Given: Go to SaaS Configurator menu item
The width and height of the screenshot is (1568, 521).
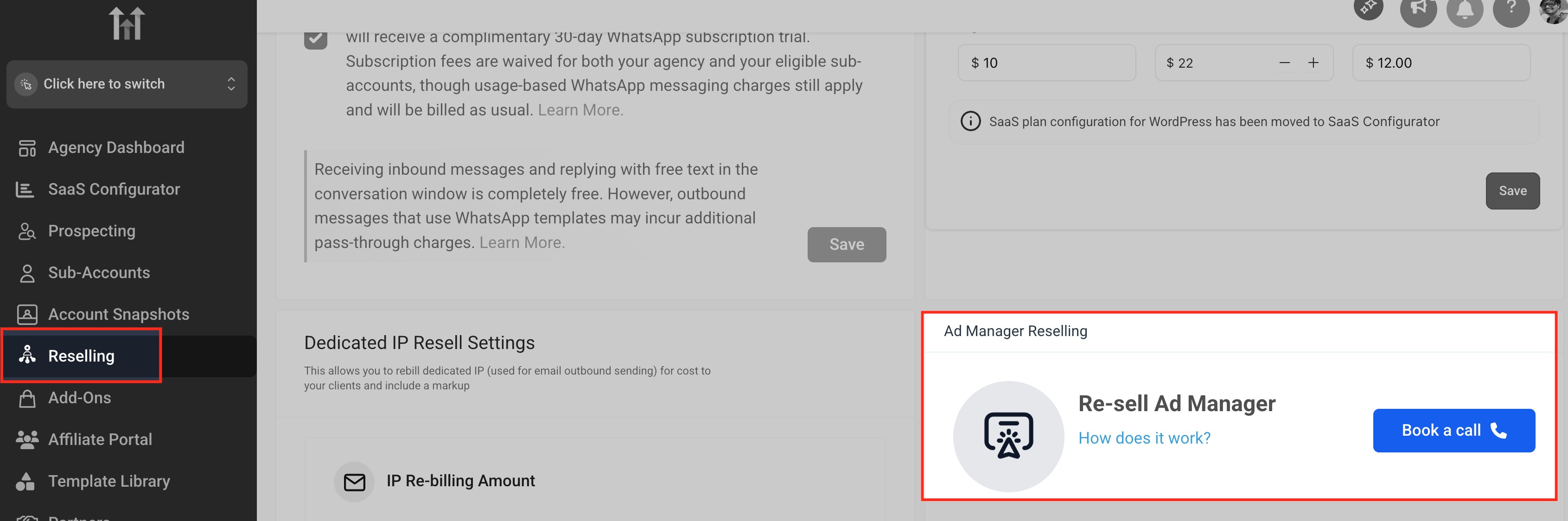Looking at the screenshot, I should point(114,189).
